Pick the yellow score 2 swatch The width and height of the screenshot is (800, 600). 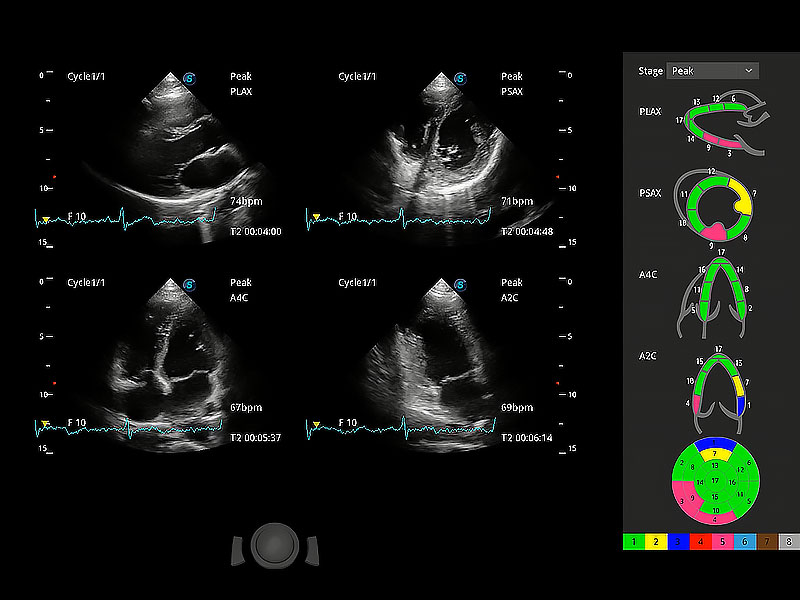click(x=655, y=541)
